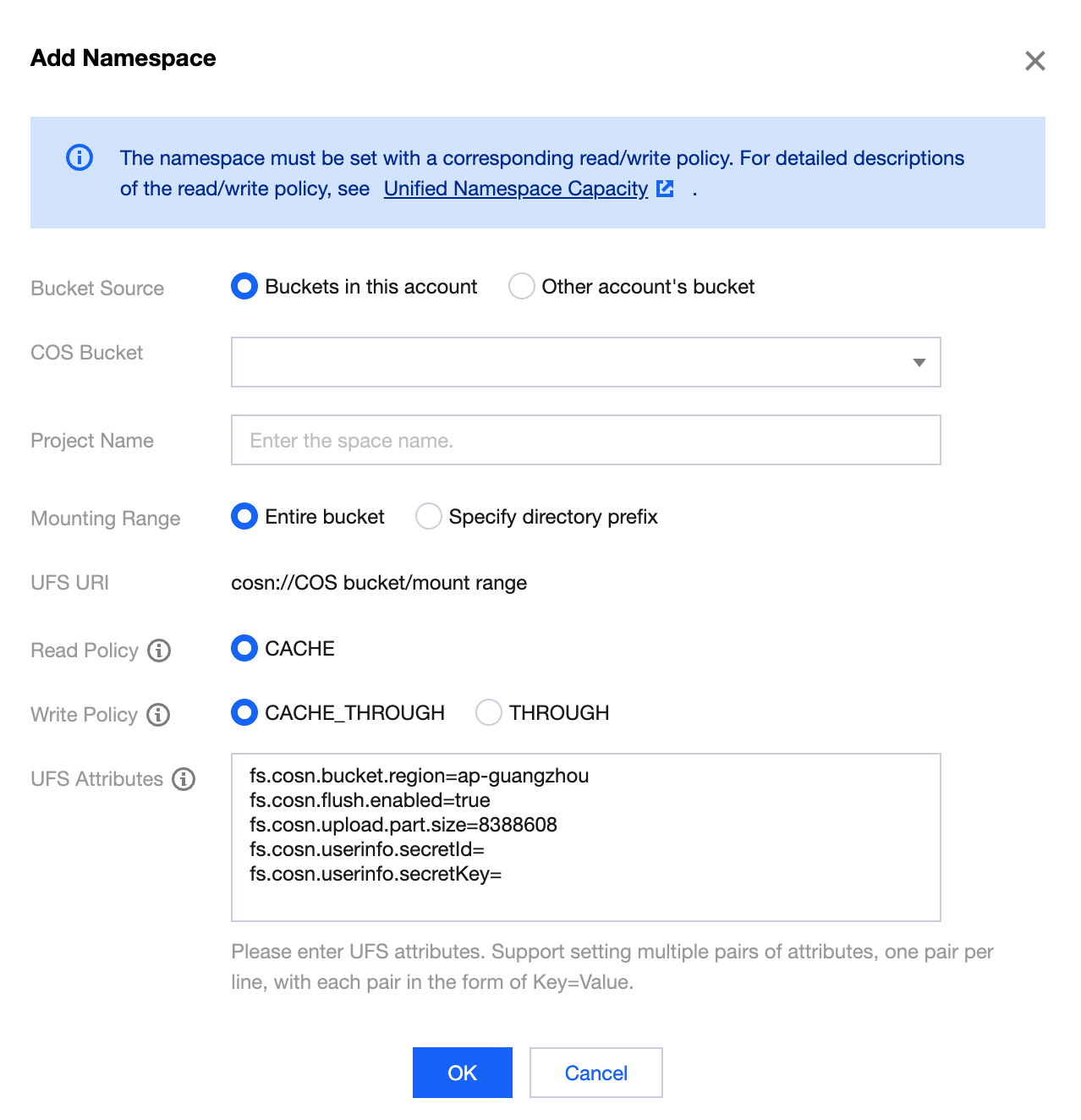Click the blue info icon in banner
1081x1120 pixels.
[x=80, y=157]
